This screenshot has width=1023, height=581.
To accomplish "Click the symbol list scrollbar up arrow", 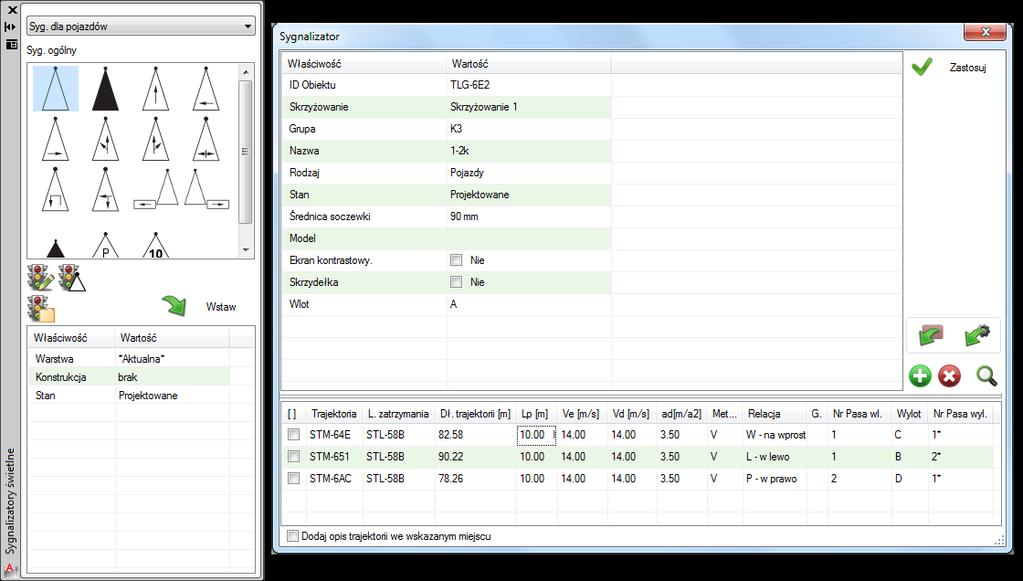I will pos(245,72).
